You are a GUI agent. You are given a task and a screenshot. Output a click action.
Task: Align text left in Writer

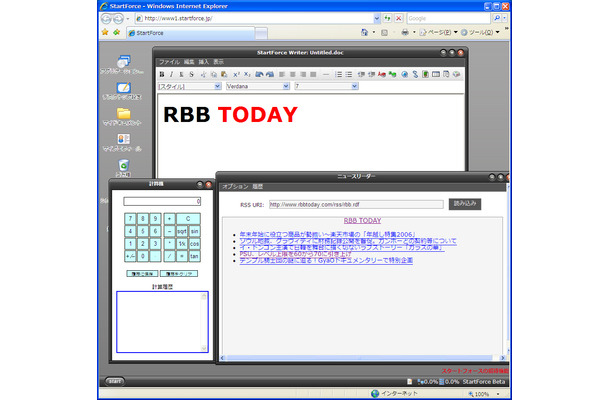point(282,74)
